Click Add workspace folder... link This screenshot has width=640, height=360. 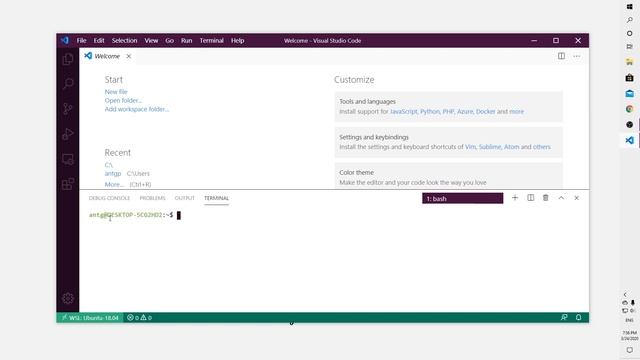tap(137, 109)
